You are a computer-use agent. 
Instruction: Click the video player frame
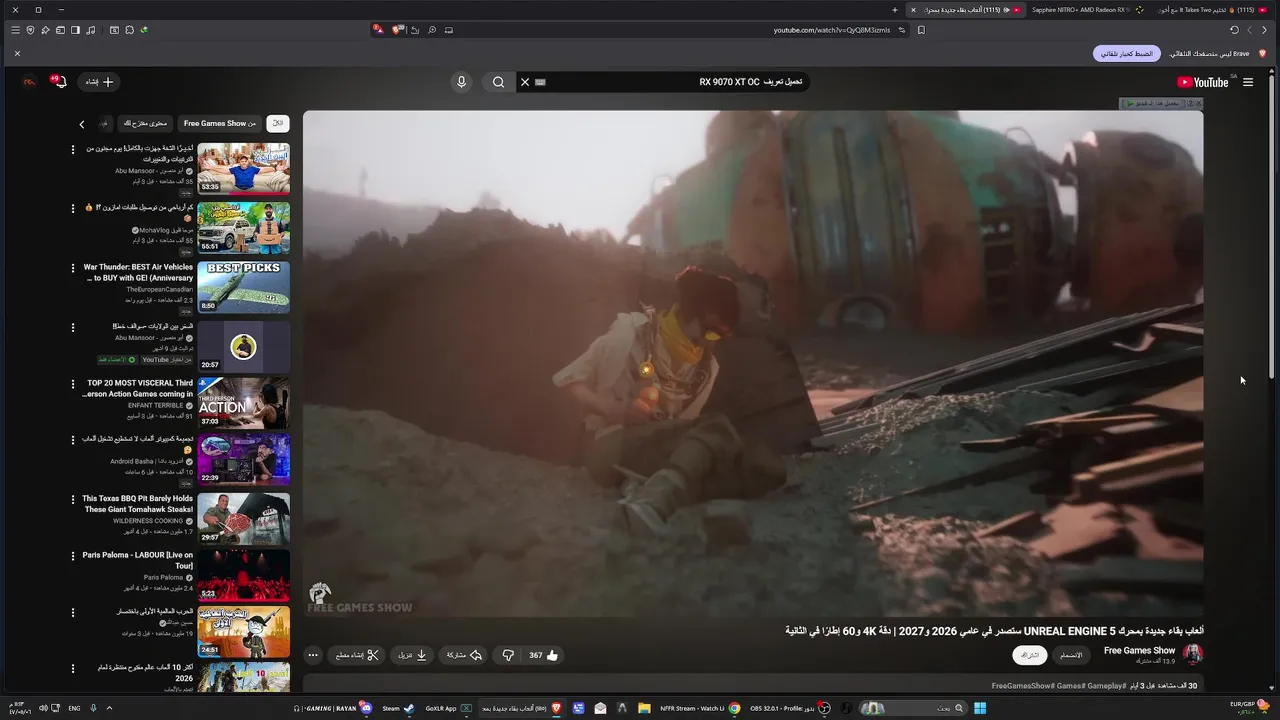coord(753,363)
